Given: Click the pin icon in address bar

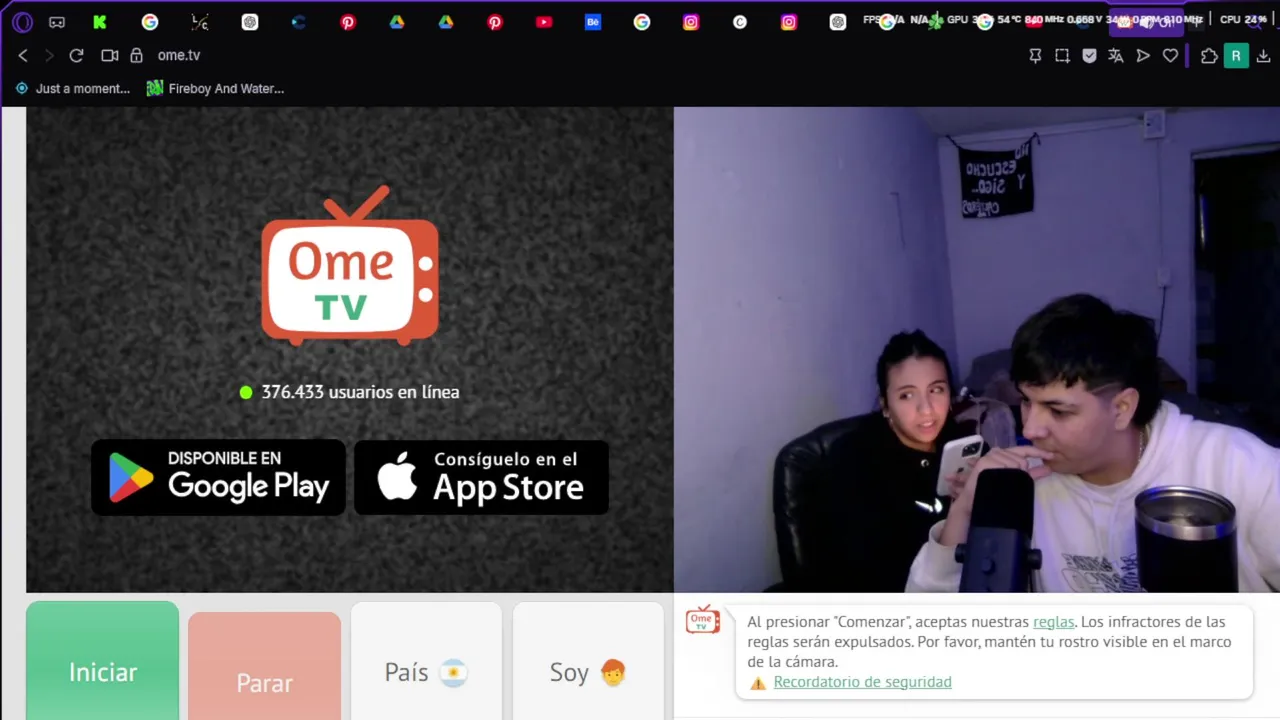Looking at the screenshot, I should point(1035,56).
